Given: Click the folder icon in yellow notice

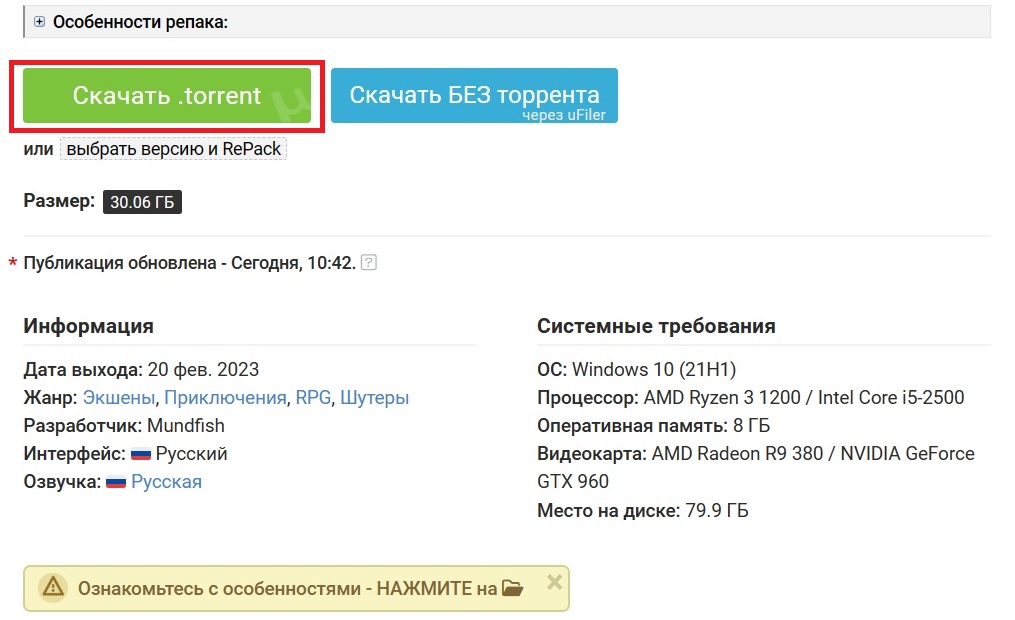Looking at the screenshot, I should [512, 588].
